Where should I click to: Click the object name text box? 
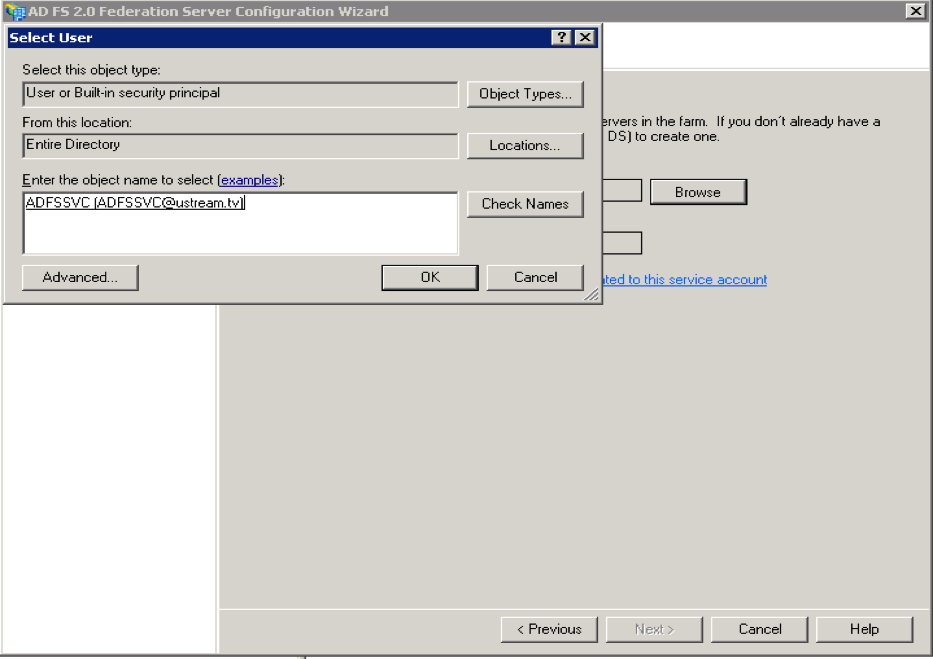point(240,223)
